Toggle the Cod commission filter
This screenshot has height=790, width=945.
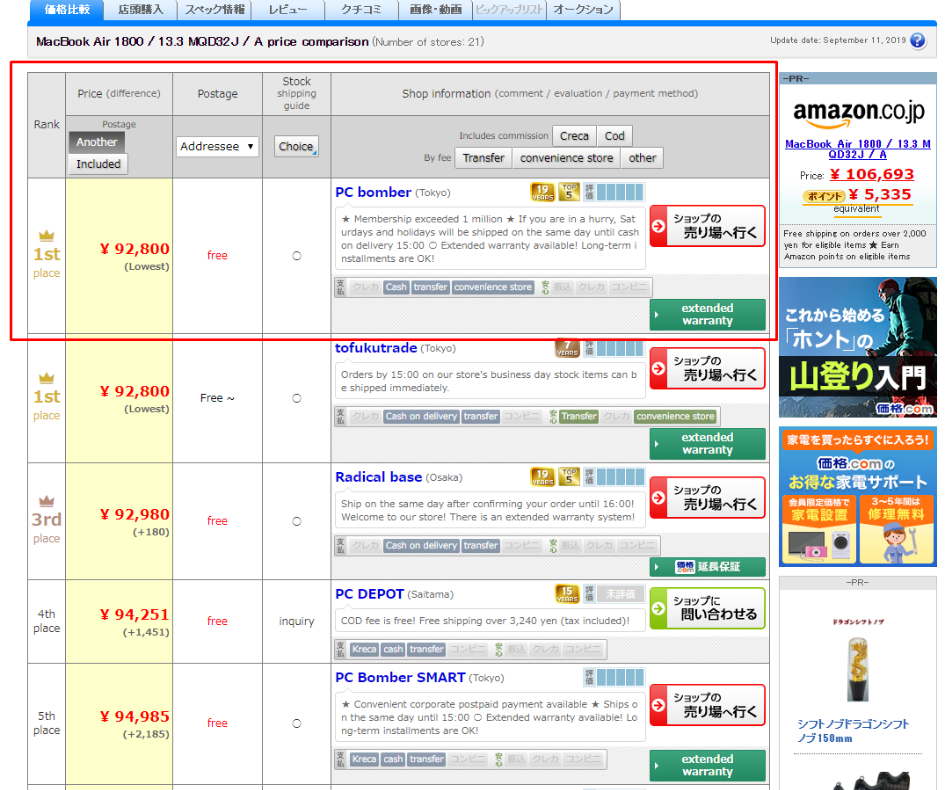[615, 136]
